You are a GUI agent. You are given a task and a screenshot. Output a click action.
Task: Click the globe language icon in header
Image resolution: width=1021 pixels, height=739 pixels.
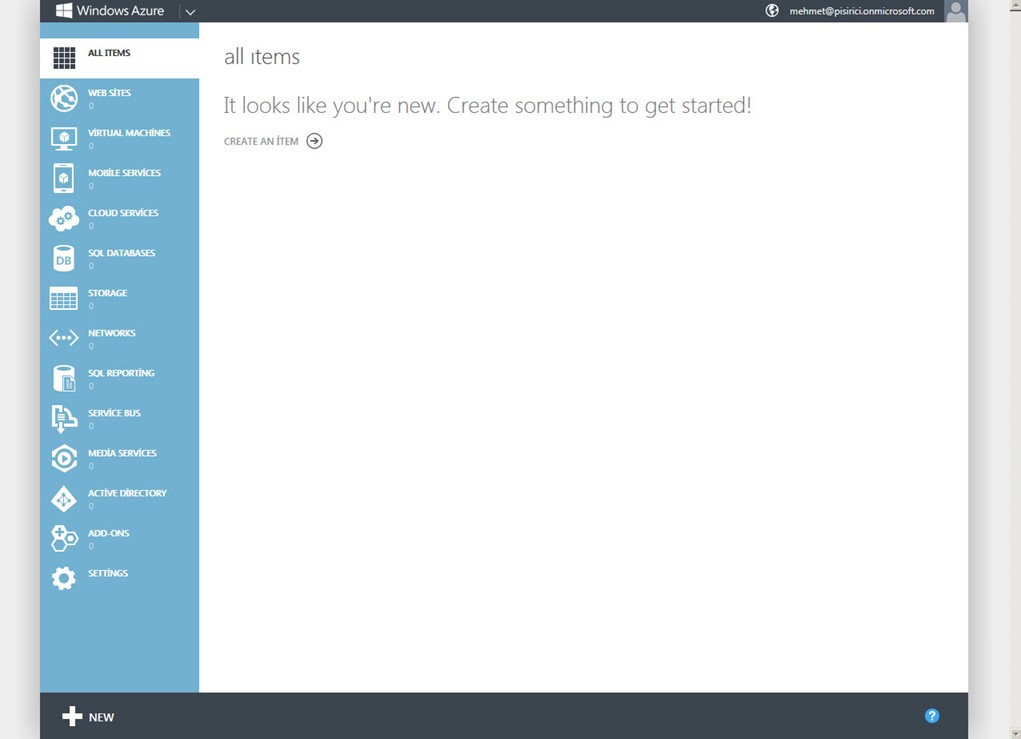(x=772, y=10)
